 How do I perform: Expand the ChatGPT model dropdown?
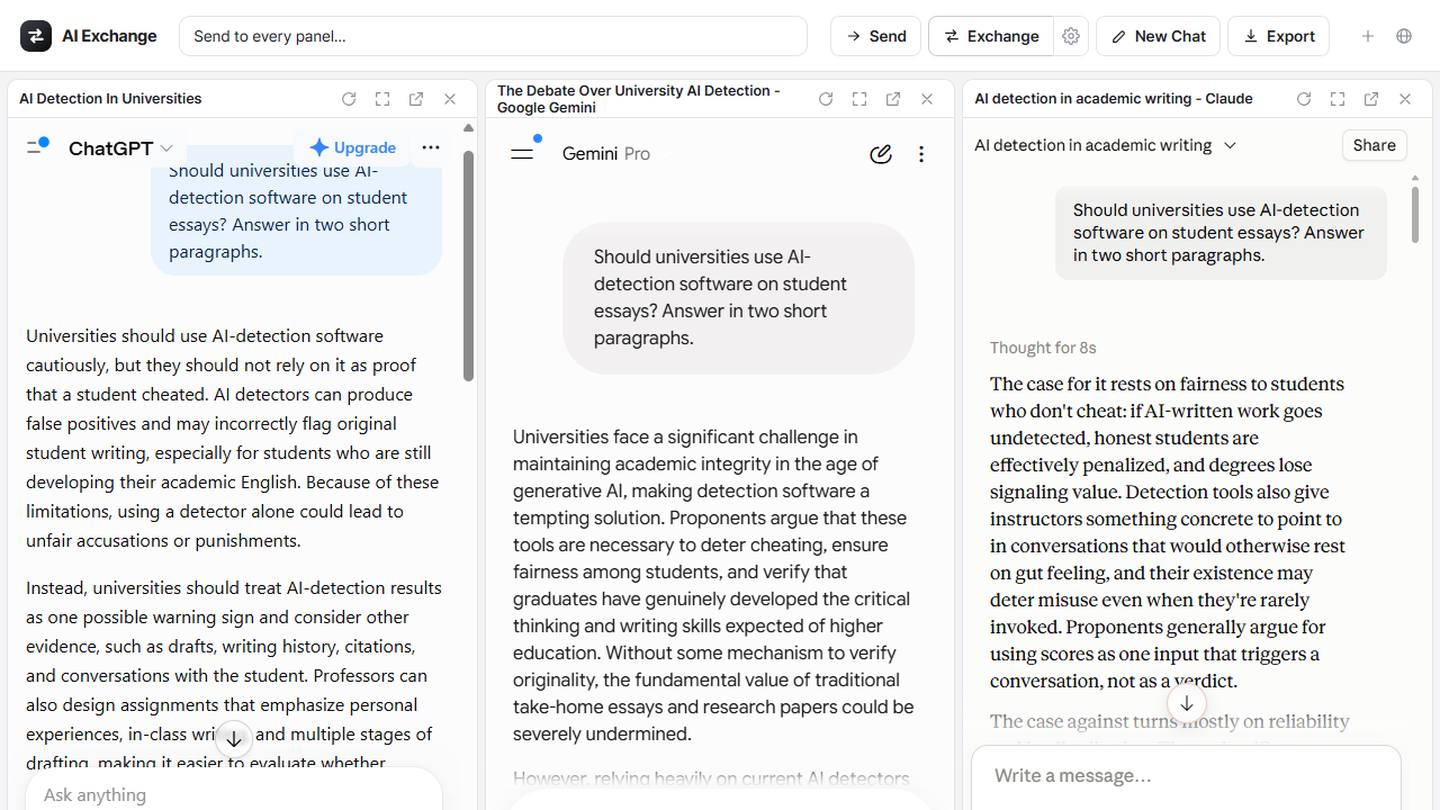(121, 148)
